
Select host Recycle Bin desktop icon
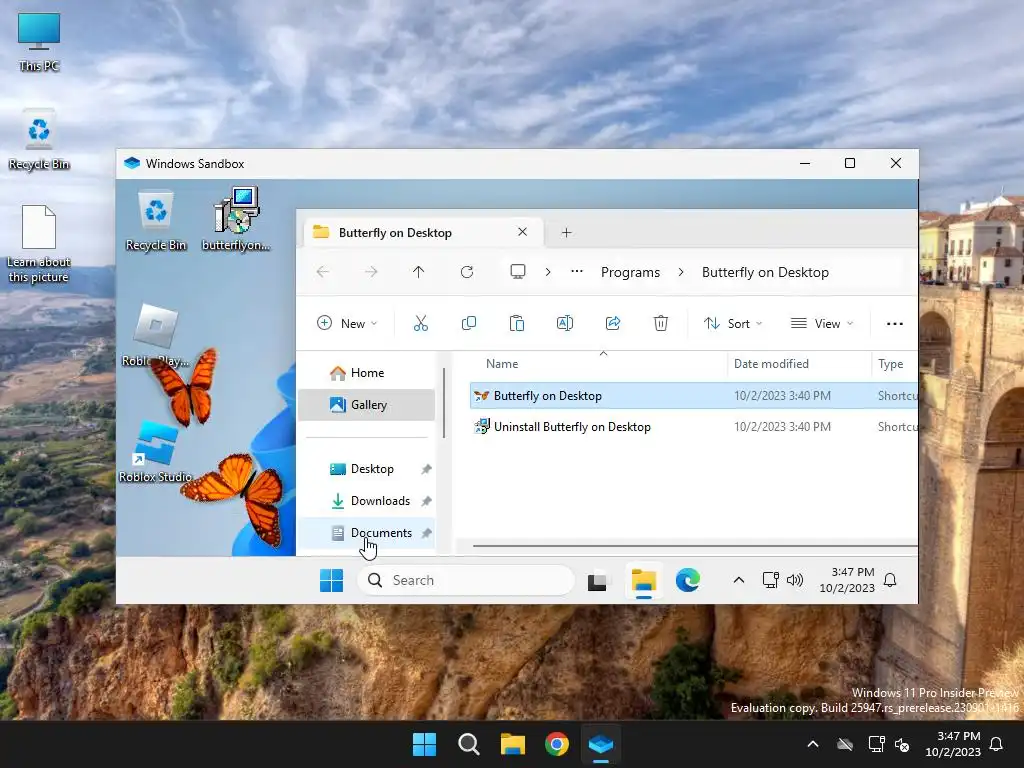(x=39, y=140)
